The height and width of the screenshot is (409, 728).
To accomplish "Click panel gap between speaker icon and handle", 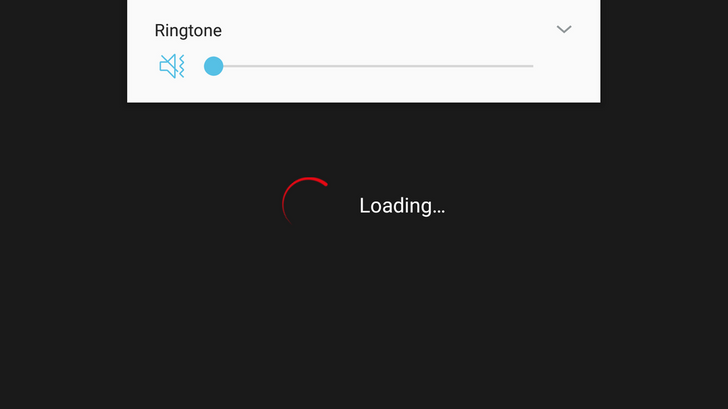I will click(x=195, y=66).
